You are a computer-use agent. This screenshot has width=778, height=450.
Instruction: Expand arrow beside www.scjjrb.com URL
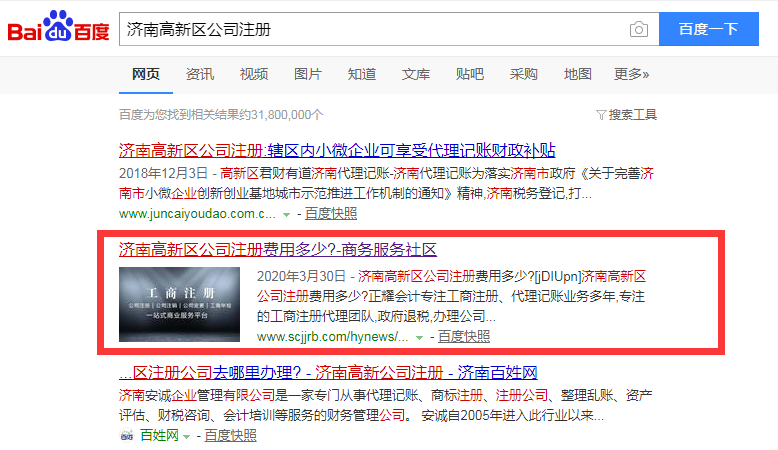419,337
